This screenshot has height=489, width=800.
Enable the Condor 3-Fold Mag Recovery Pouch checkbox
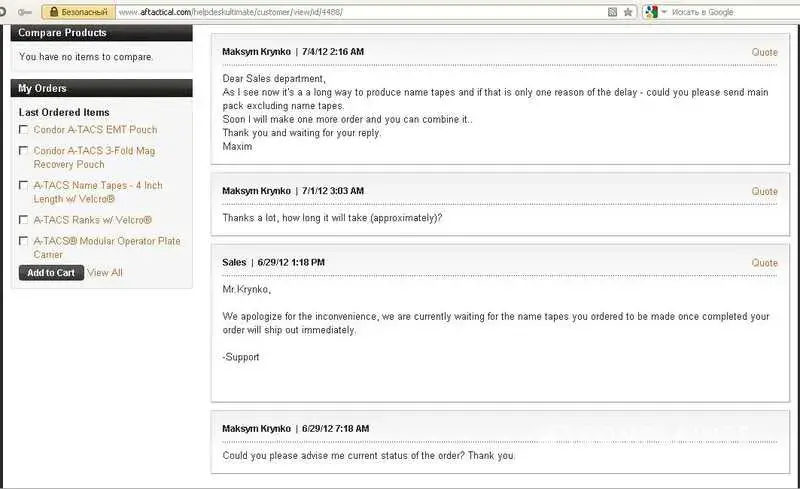(x=24, y=151)
